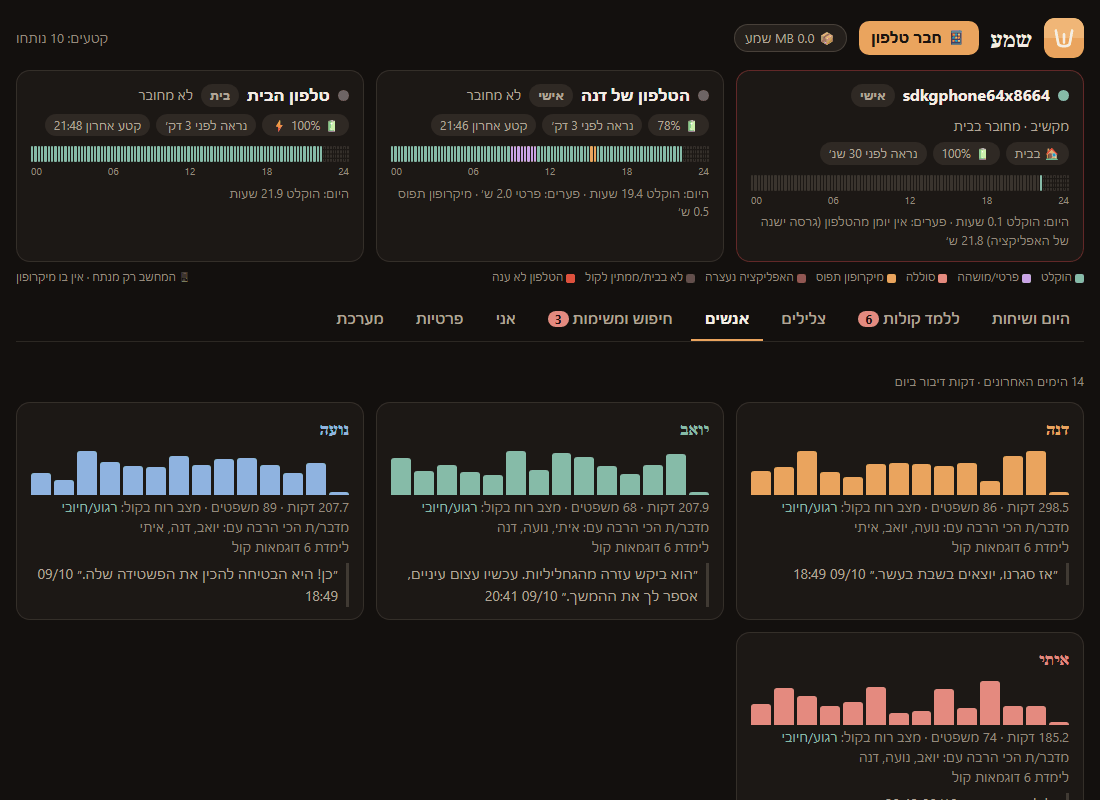Click the purple segment in Dana's phone timeline
Screen dimensions: 1100x800
coord(523,154)
